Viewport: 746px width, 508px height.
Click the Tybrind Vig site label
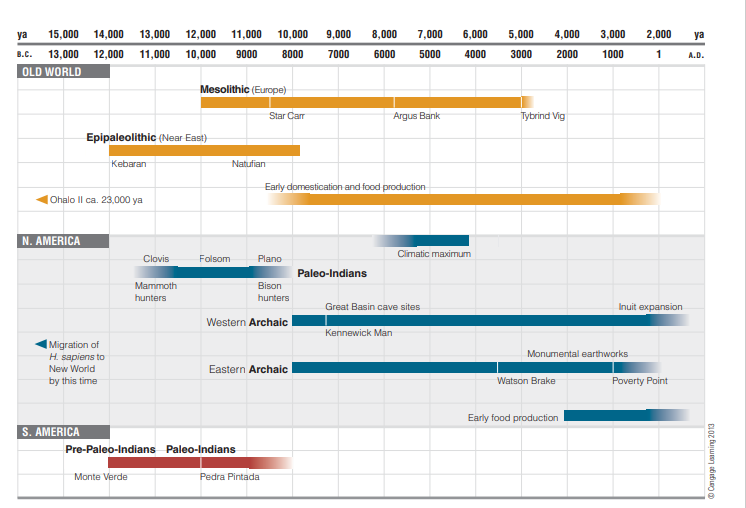(543, 116)
